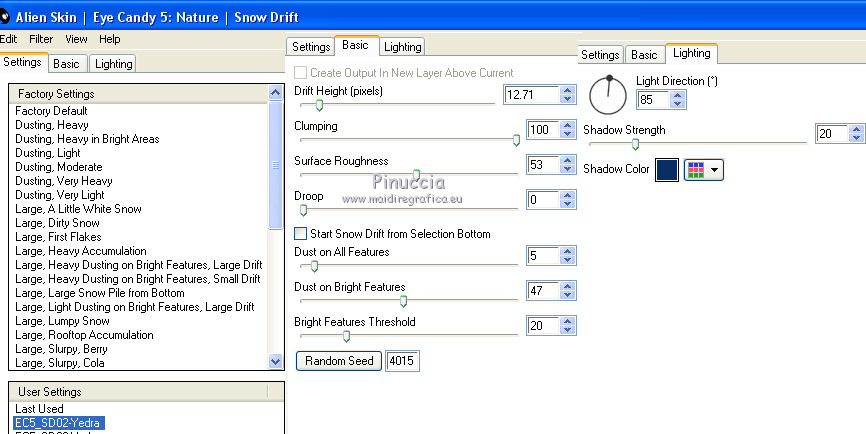Decrease Dust on Bright Features stepper

tap(567, 295)
